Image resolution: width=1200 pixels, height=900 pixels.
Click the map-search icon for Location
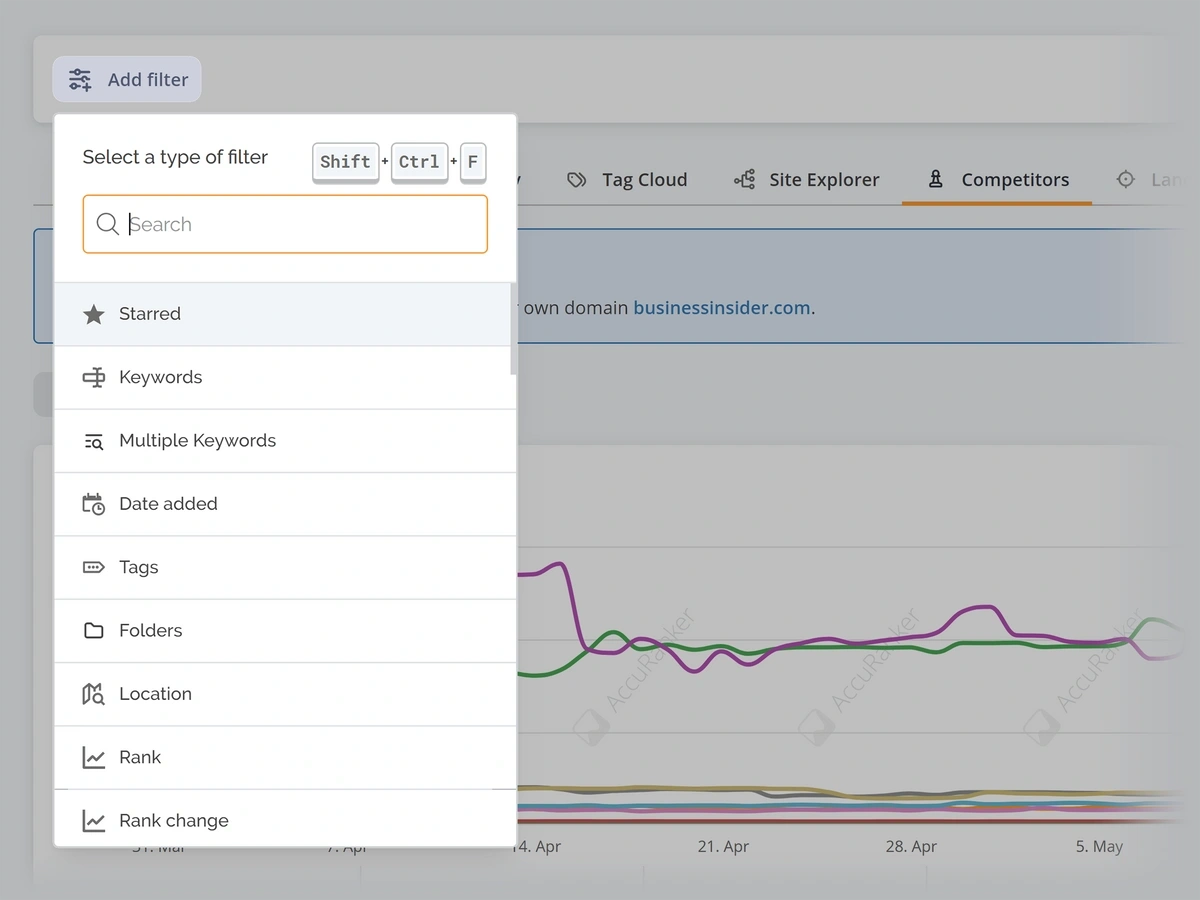click(x=93, y=694)
